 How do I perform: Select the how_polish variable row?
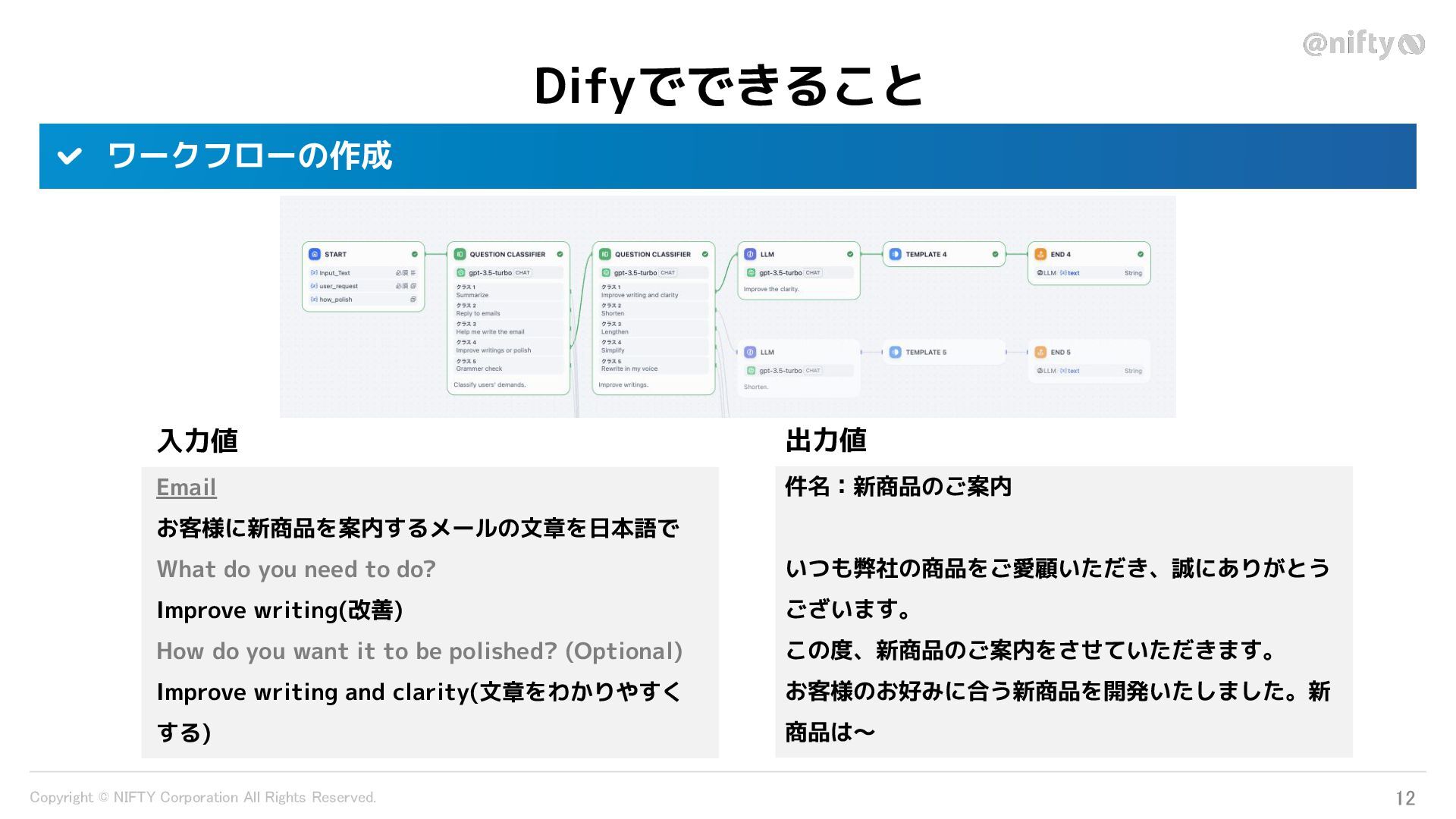336,300
